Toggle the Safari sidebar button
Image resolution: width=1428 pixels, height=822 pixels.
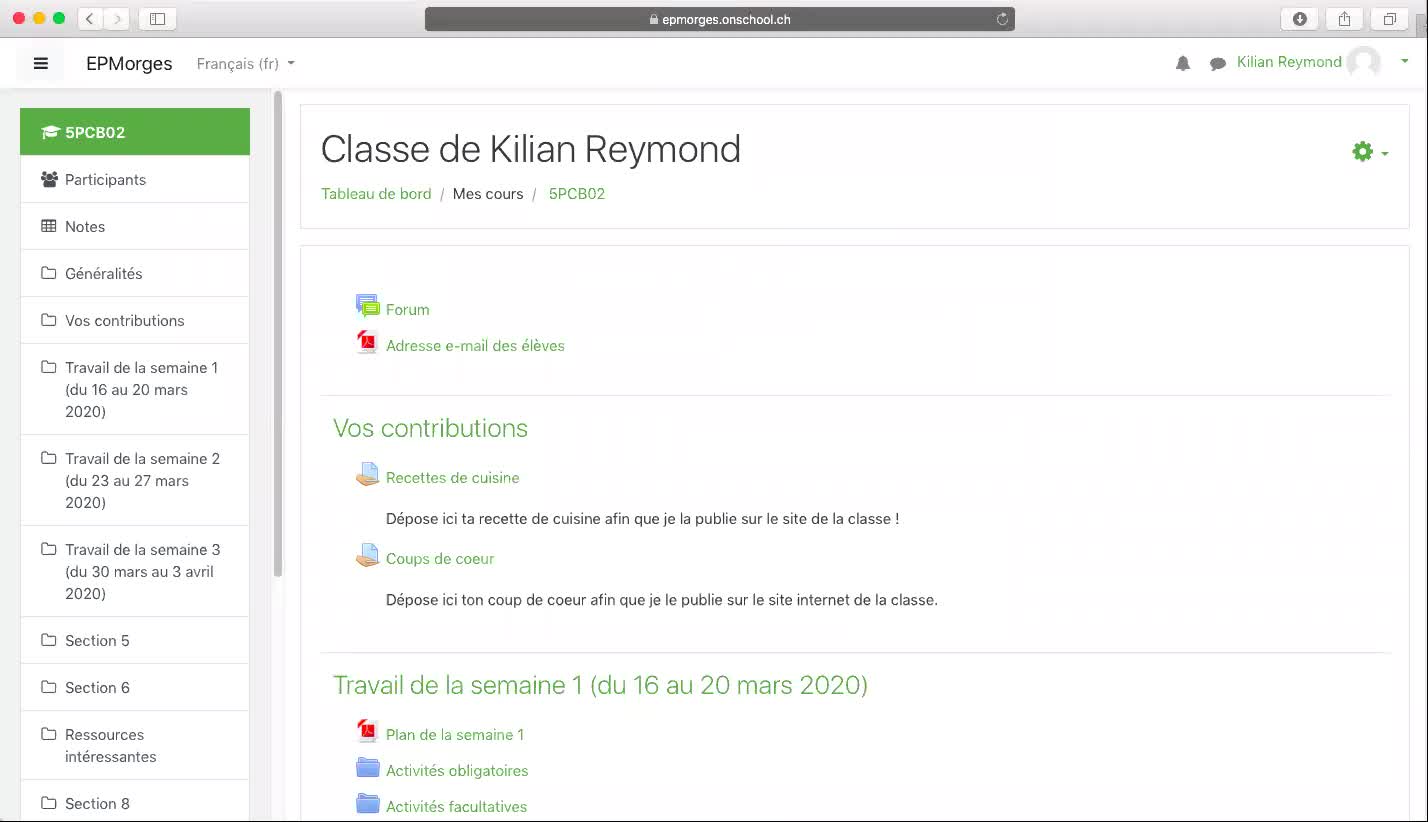click(x=157, y=19)
